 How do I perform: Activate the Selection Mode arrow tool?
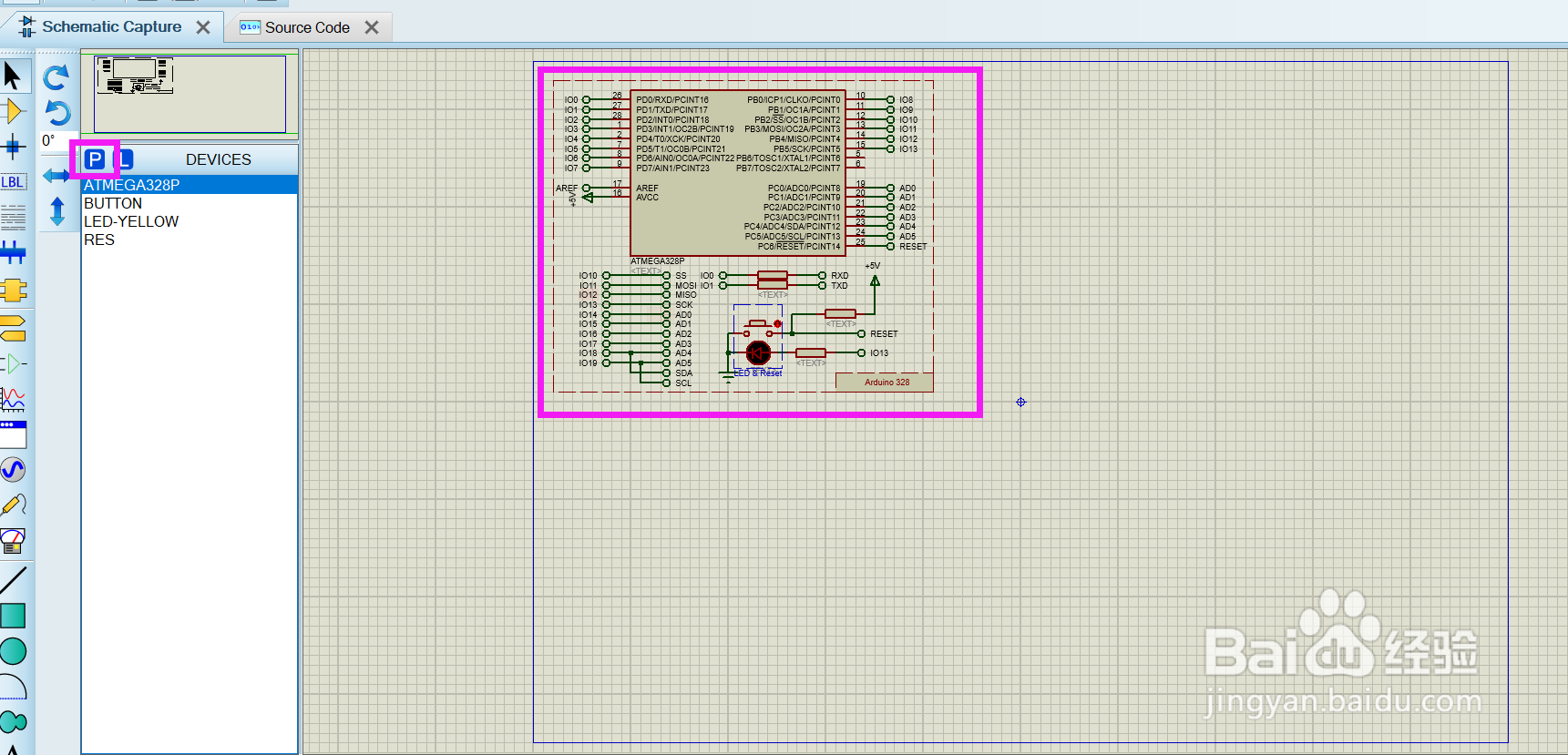coord(13,76)
